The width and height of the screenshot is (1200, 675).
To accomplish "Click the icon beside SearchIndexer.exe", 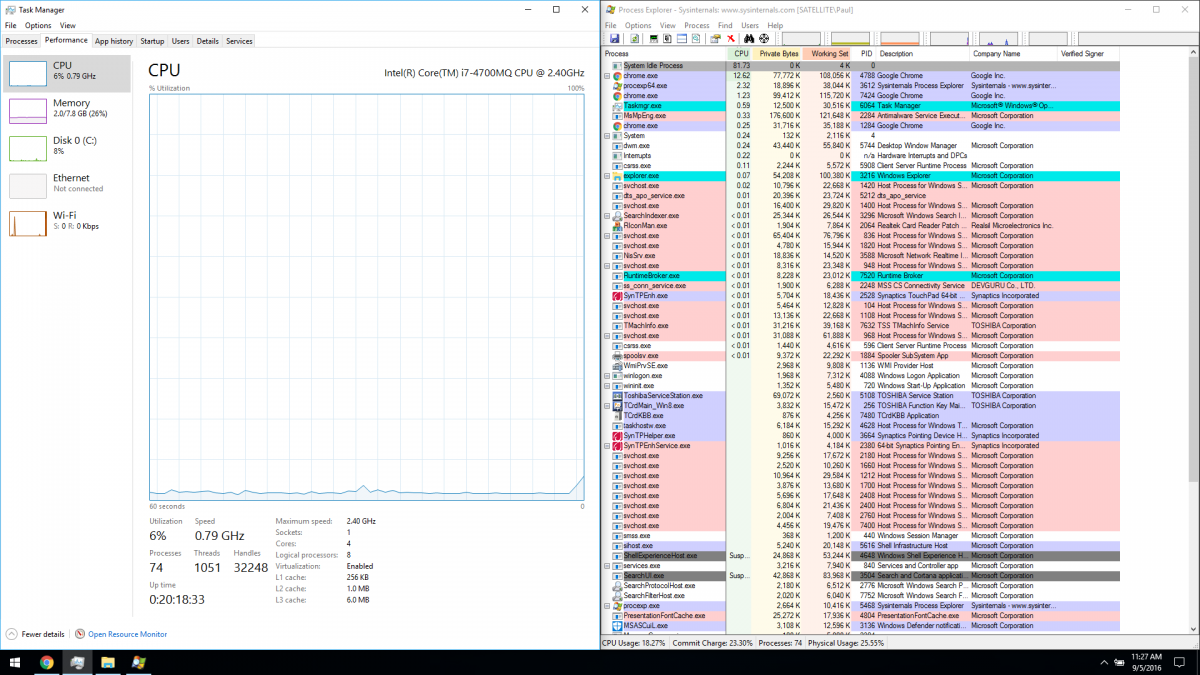I will coord(617,216).
